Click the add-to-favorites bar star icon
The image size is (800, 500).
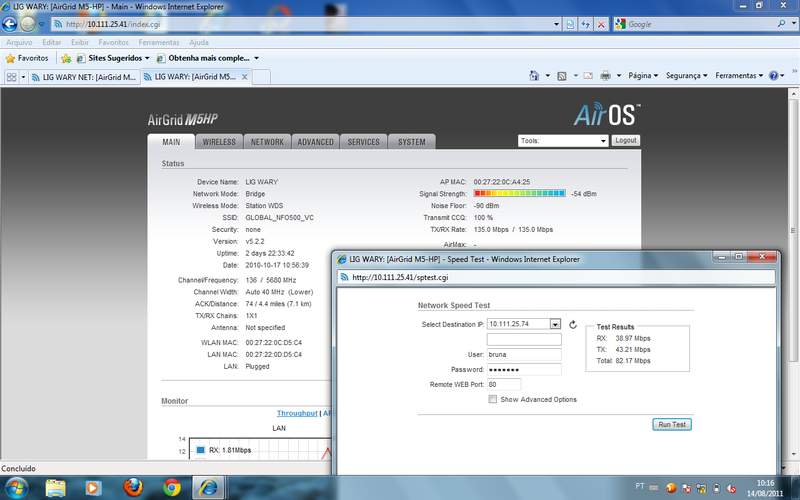click(x=66, y=58)
